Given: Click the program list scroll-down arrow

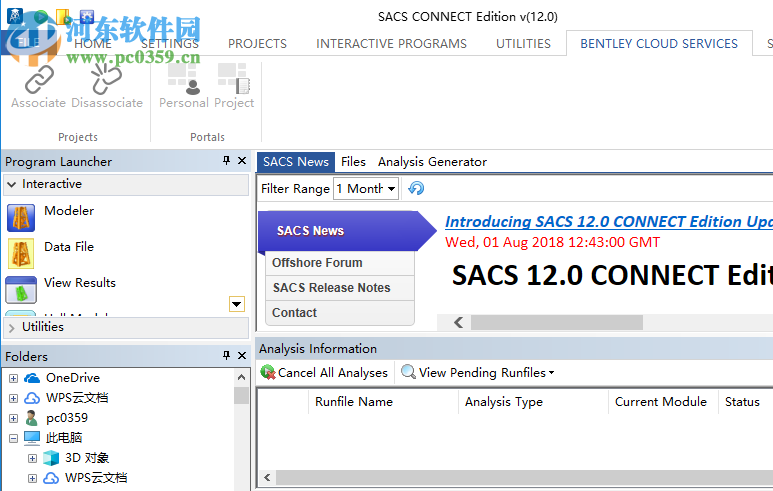Looking at the screenshot, I should (237, 304).
